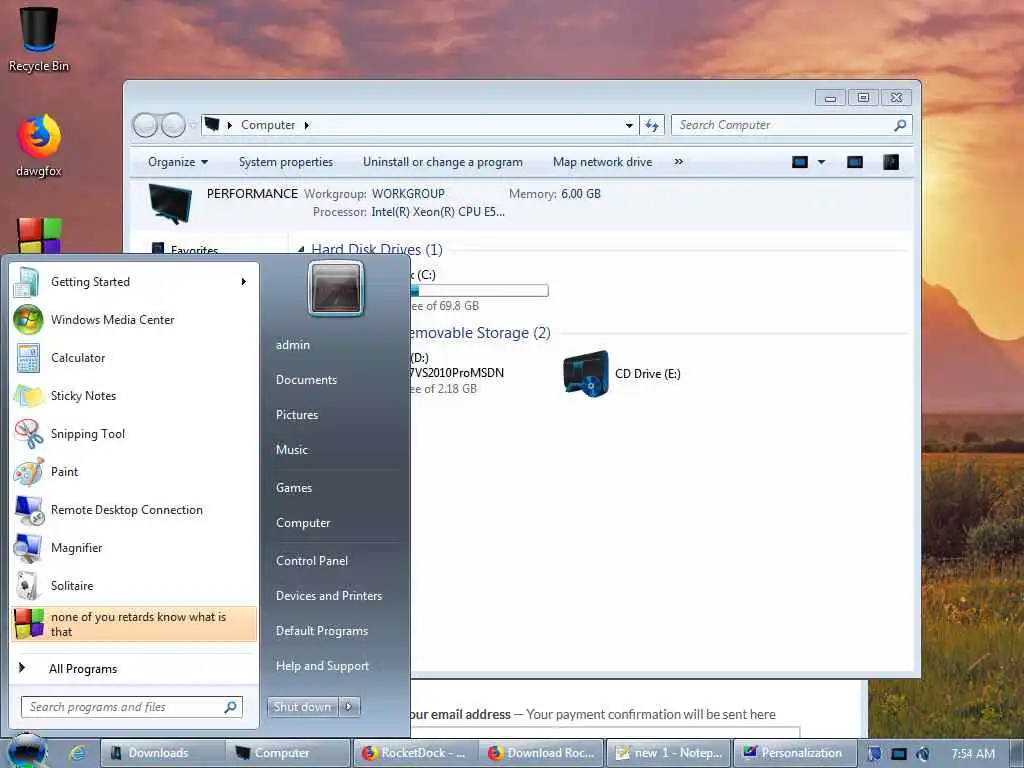Viewport: 1024px width, 768px height.
Task: Open the Calculator icon
Action: [x=28, y=358]
